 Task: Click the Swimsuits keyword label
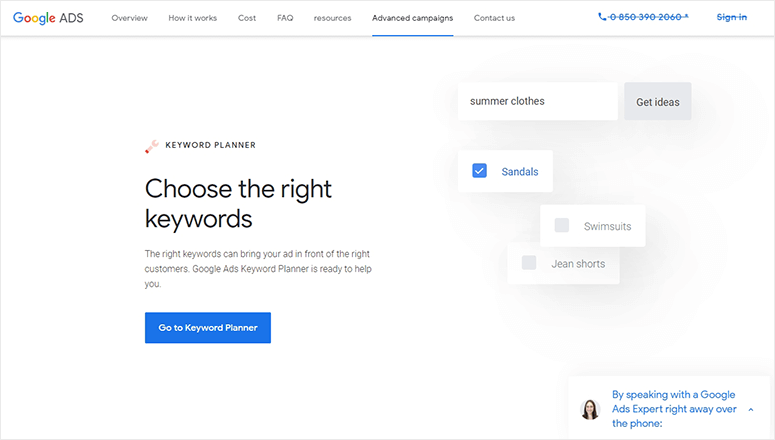(607, 226)
